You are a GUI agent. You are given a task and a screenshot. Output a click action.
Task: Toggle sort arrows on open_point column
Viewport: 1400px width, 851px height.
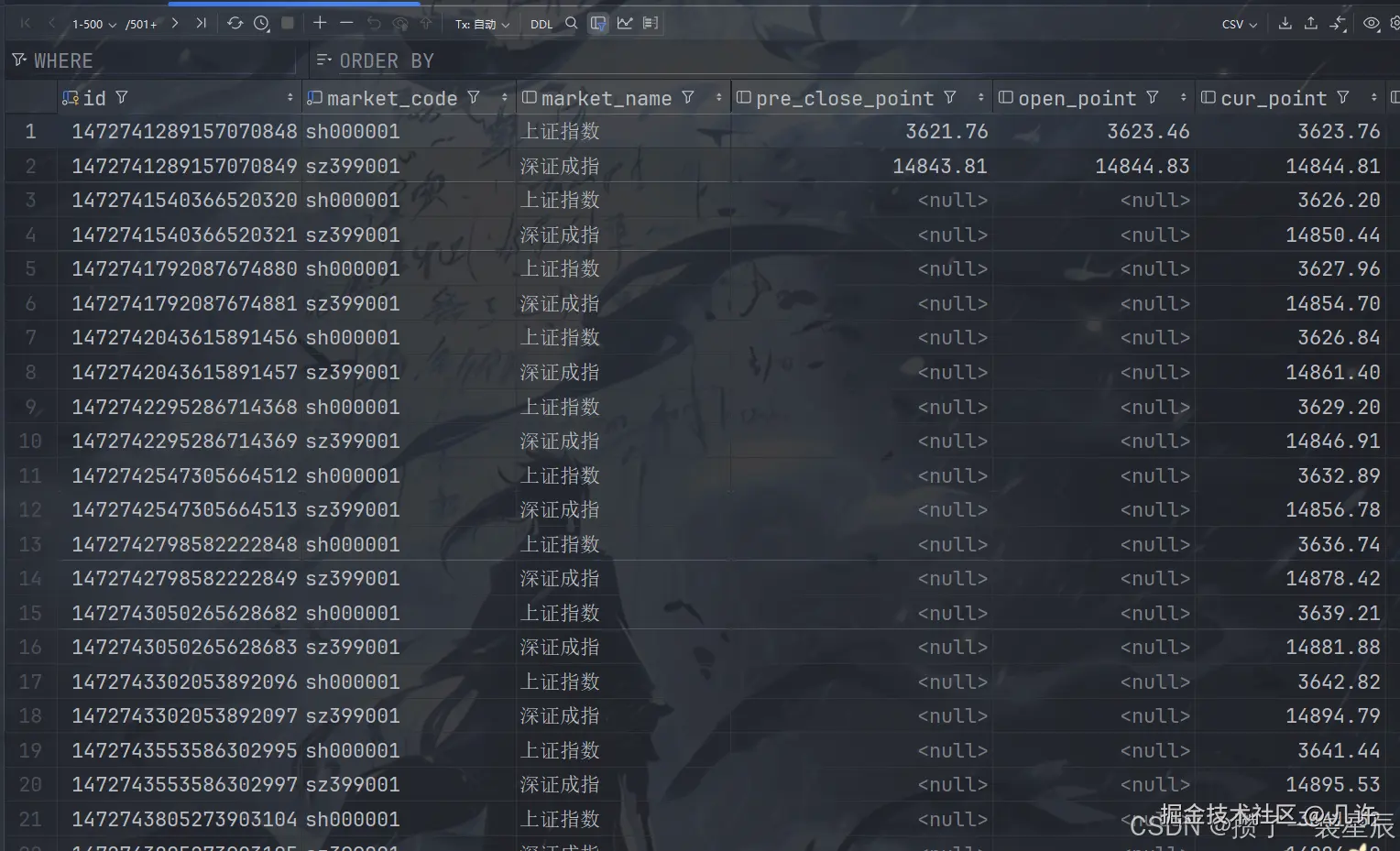tap(1184, 97)
